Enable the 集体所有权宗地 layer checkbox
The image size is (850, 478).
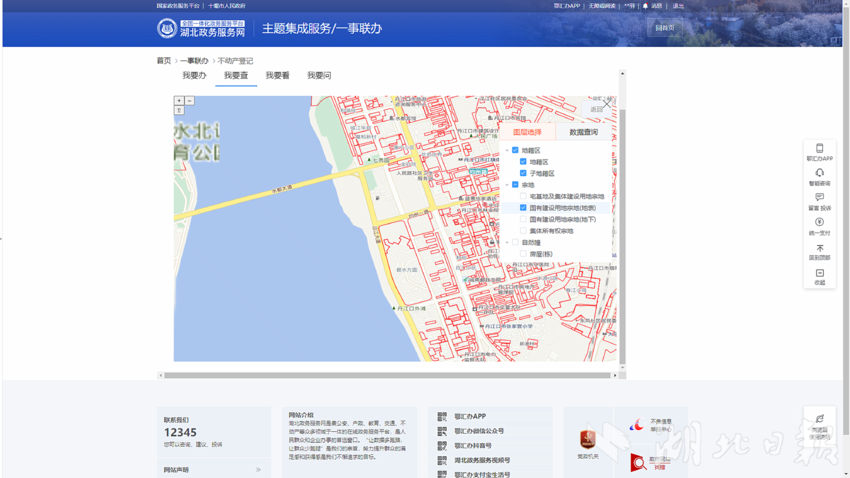tap(523, 231)
